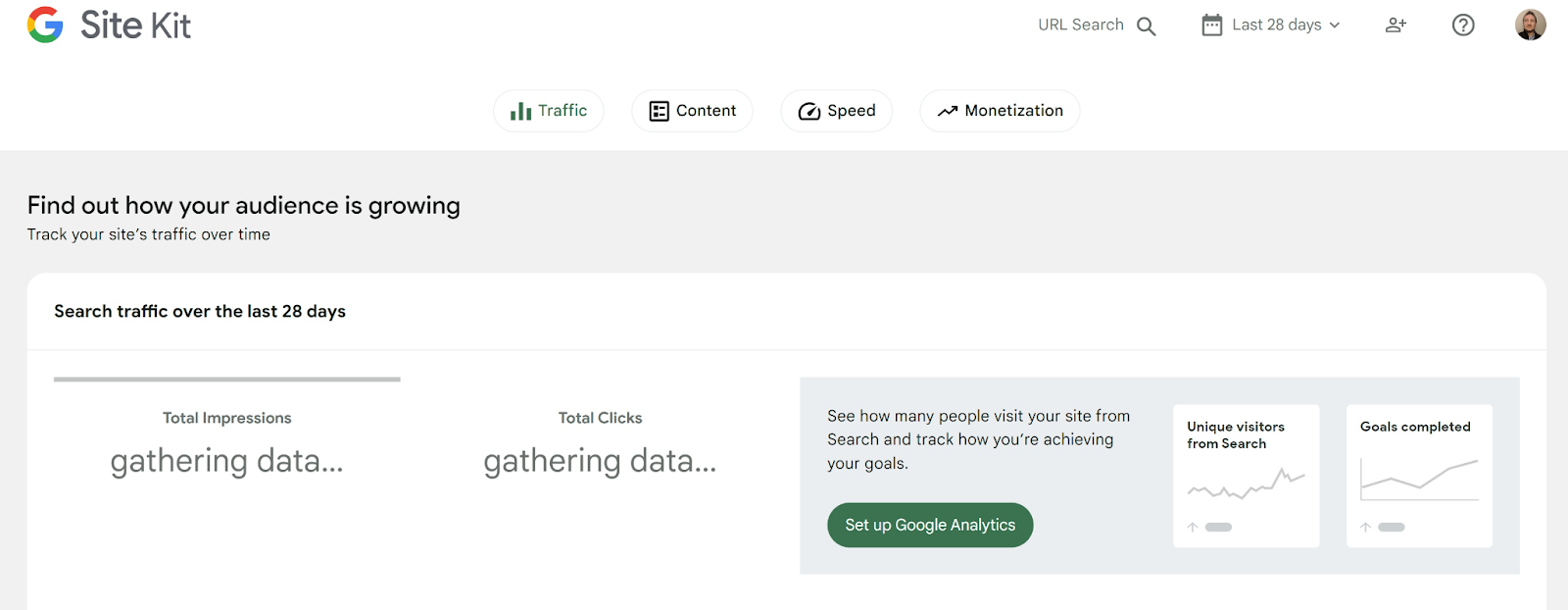Click the URL Search text
Image resolution: width=1568 pixels, height=610 pixels.
[1081, 25]
